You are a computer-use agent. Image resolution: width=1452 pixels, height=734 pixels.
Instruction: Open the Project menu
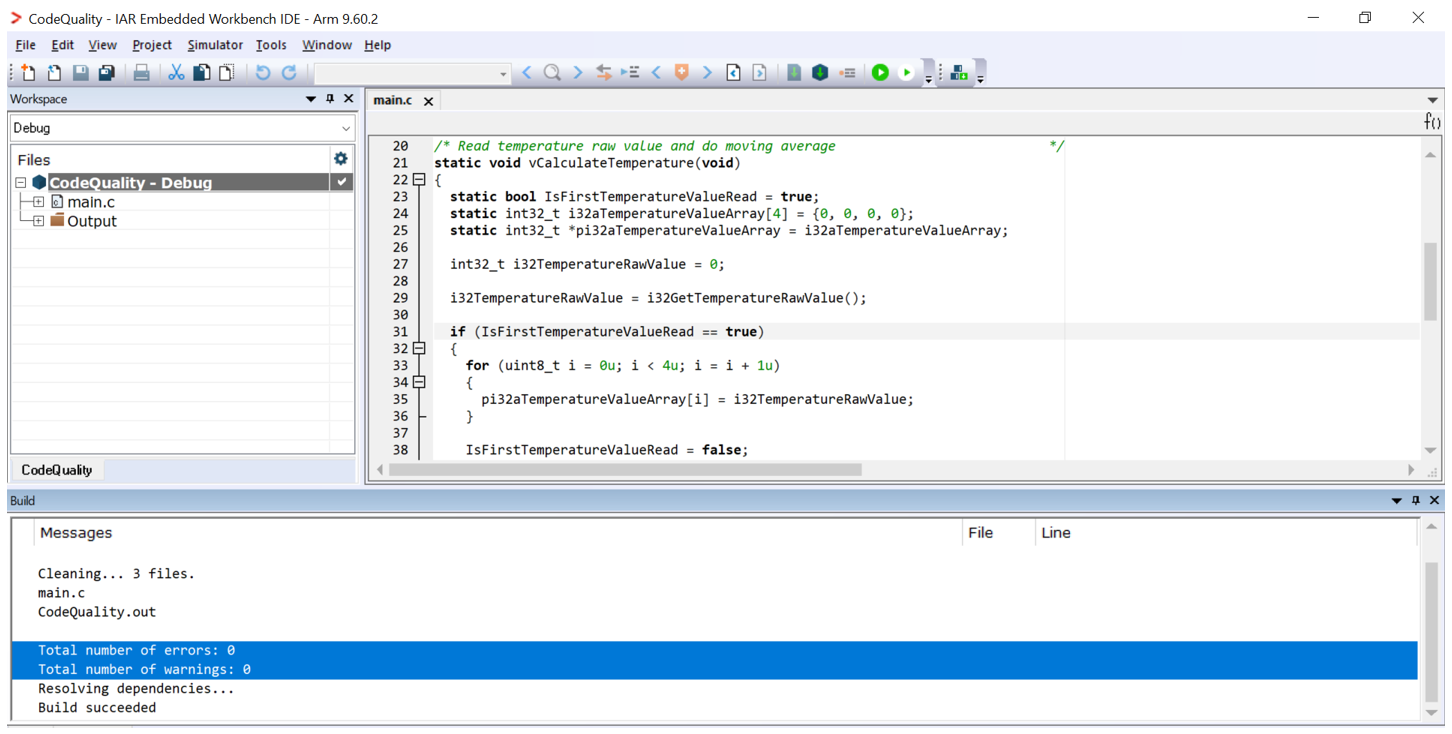click(x=151, y=45)
